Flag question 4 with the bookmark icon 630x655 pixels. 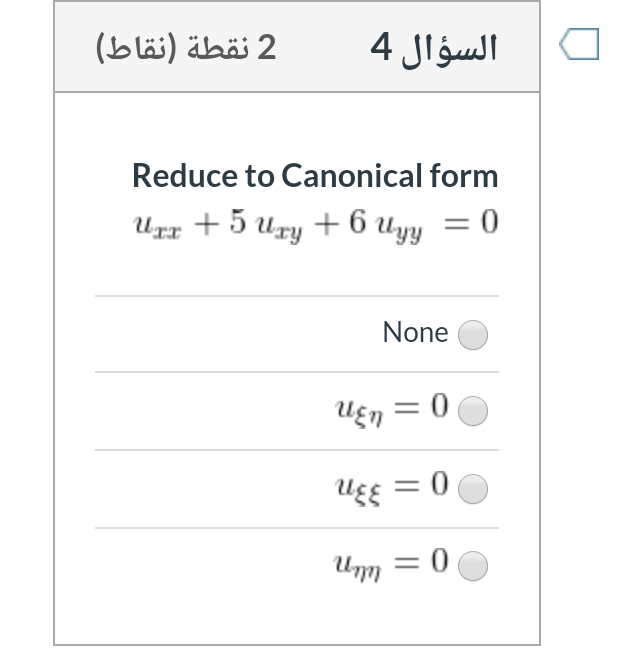point(580,45)
